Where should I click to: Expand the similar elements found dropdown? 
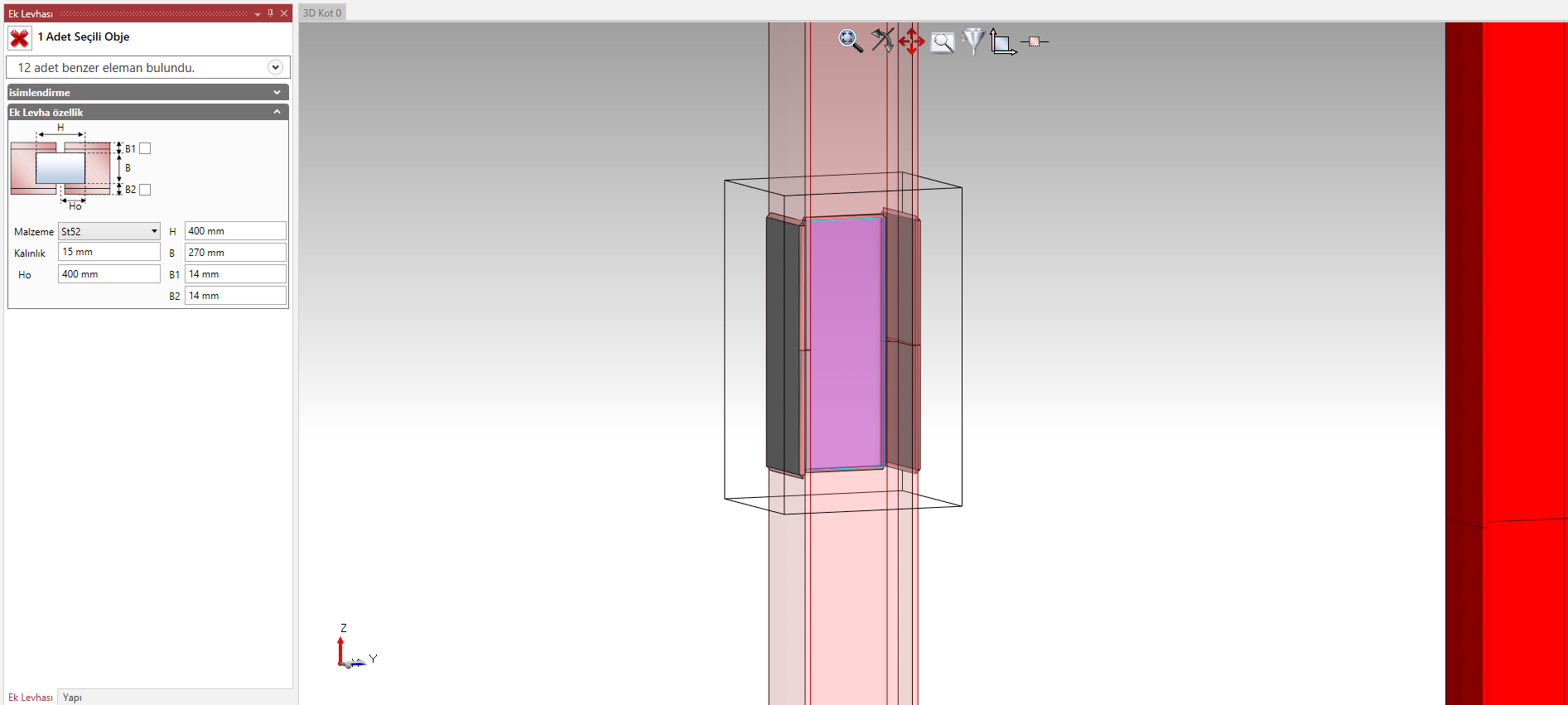pyautogui.click(x=276, y=67)
